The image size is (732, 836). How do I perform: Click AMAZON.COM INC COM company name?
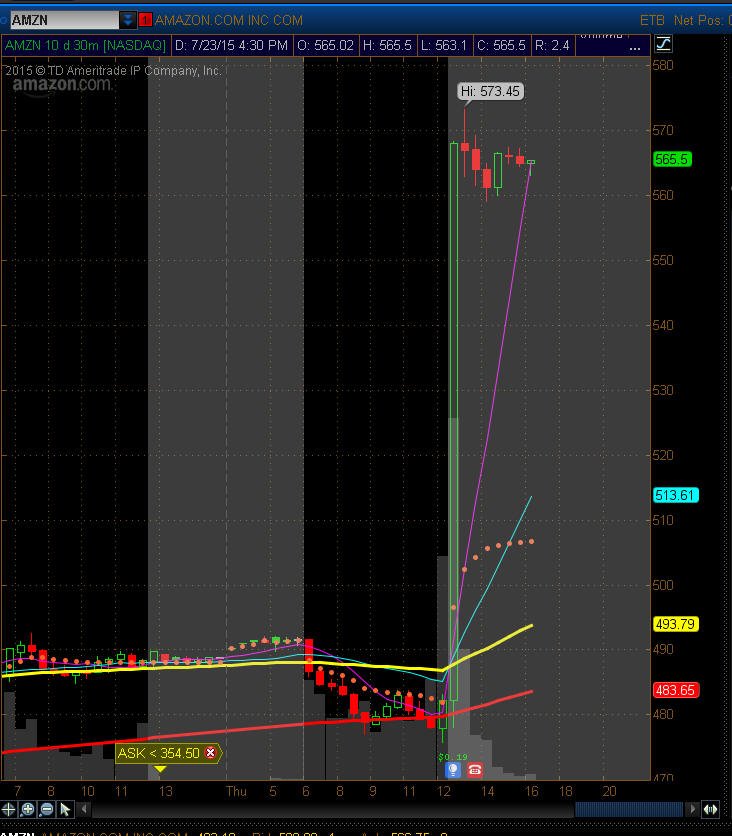tap(229, 20)
